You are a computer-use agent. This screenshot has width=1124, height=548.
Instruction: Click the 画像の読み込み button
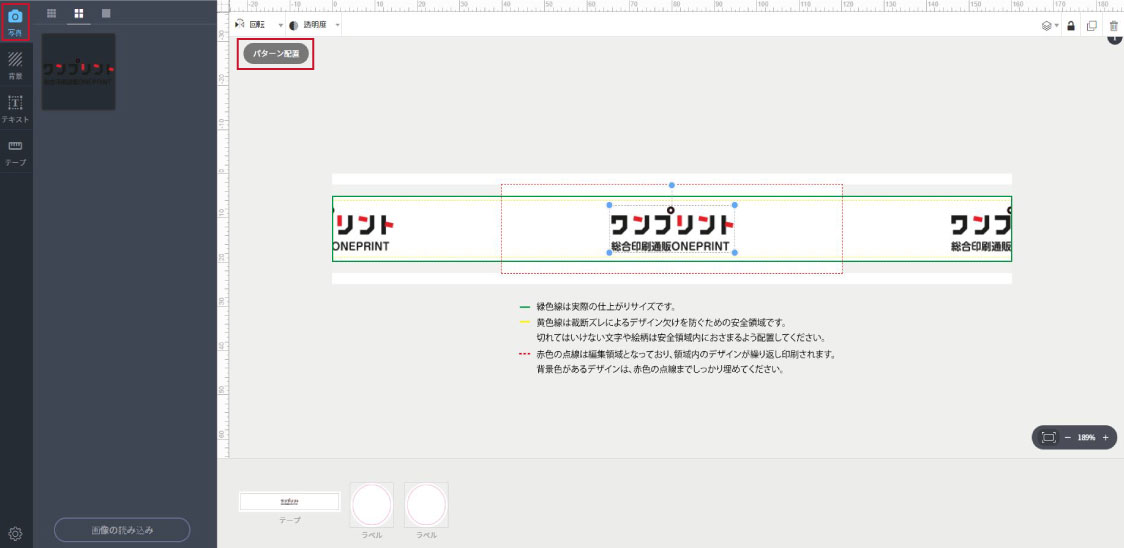coord(122,529)
